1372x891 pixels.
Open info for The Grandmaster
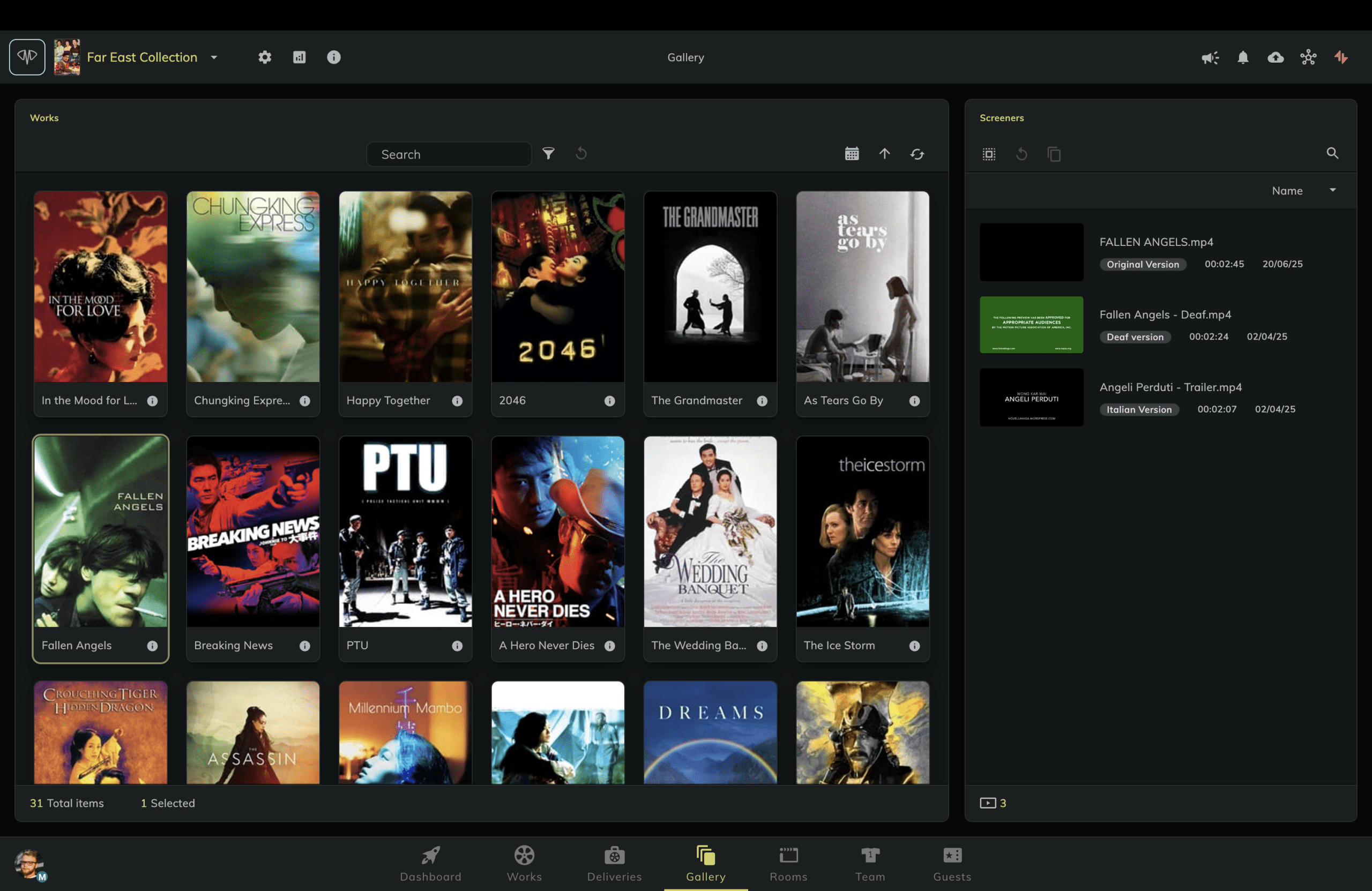[x=762, y=401]
